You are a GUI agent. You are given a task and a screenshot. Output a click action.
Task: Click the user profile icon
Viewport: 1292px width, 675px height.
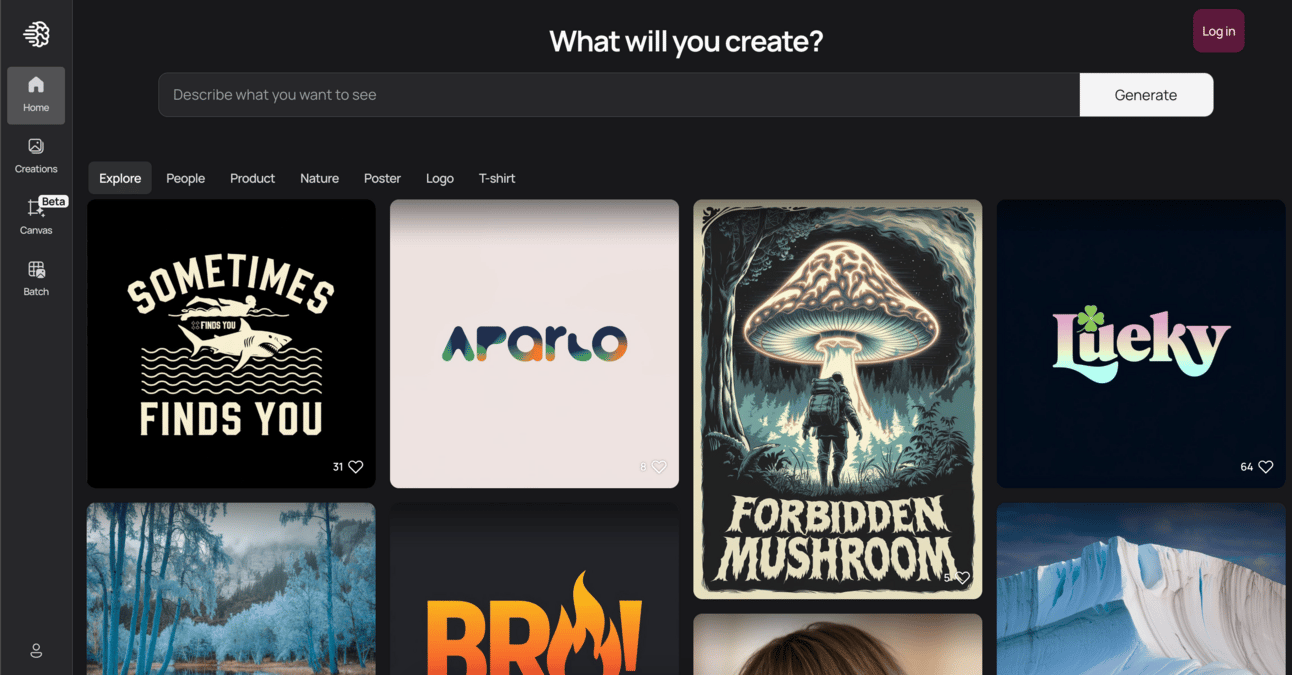(36, 651)
